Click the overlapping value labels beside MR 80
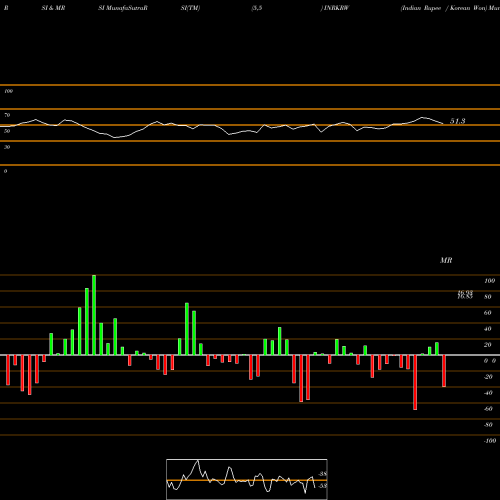500x500 pixels. click(x=465, y=294)
